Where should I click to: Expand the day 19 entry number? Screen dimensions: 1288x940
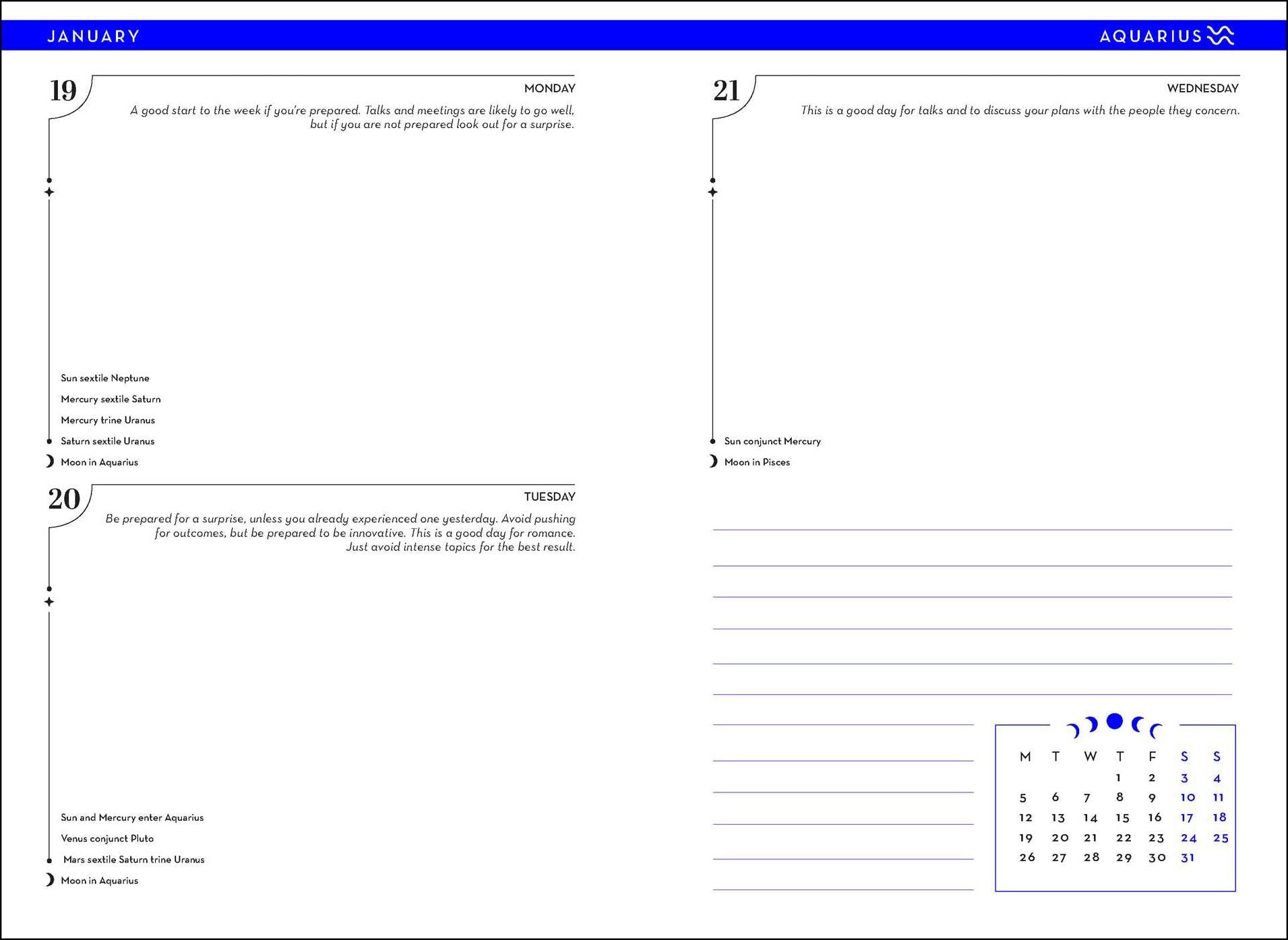point(63,91)
